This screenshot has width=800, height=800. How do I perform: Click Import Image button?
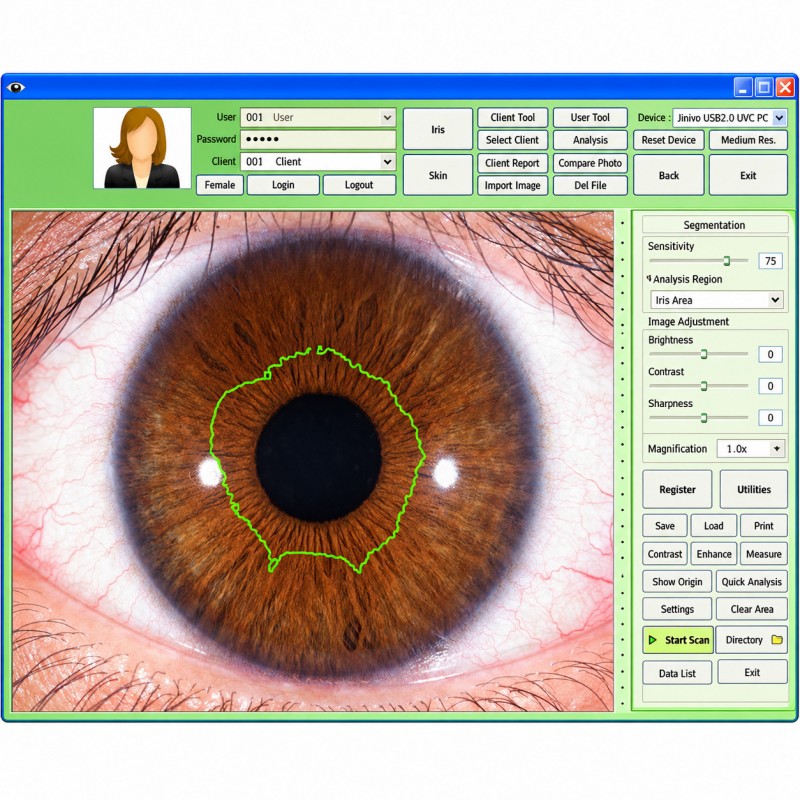pyautogui.click(x=513, y=185)
